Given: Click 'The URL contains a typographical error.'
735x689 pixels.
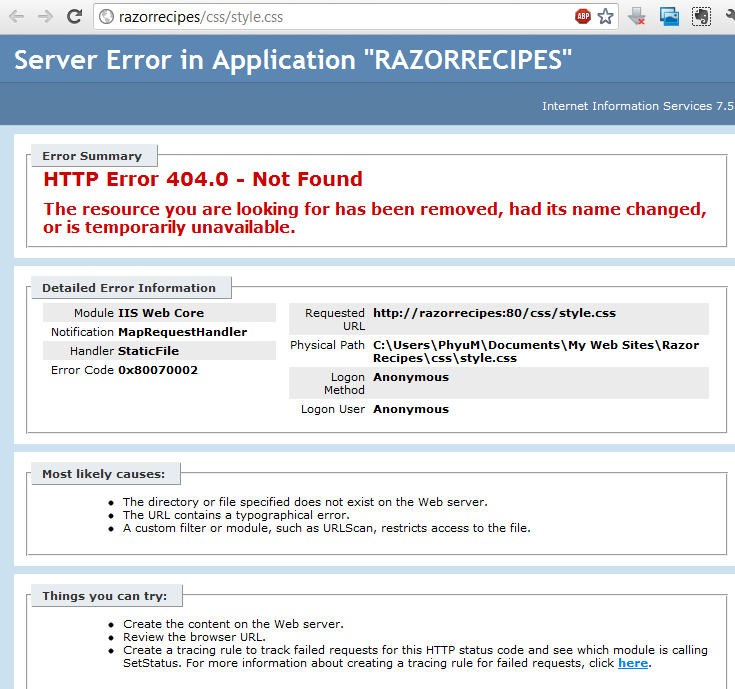Looking at the screenshot, I should 236,515.
